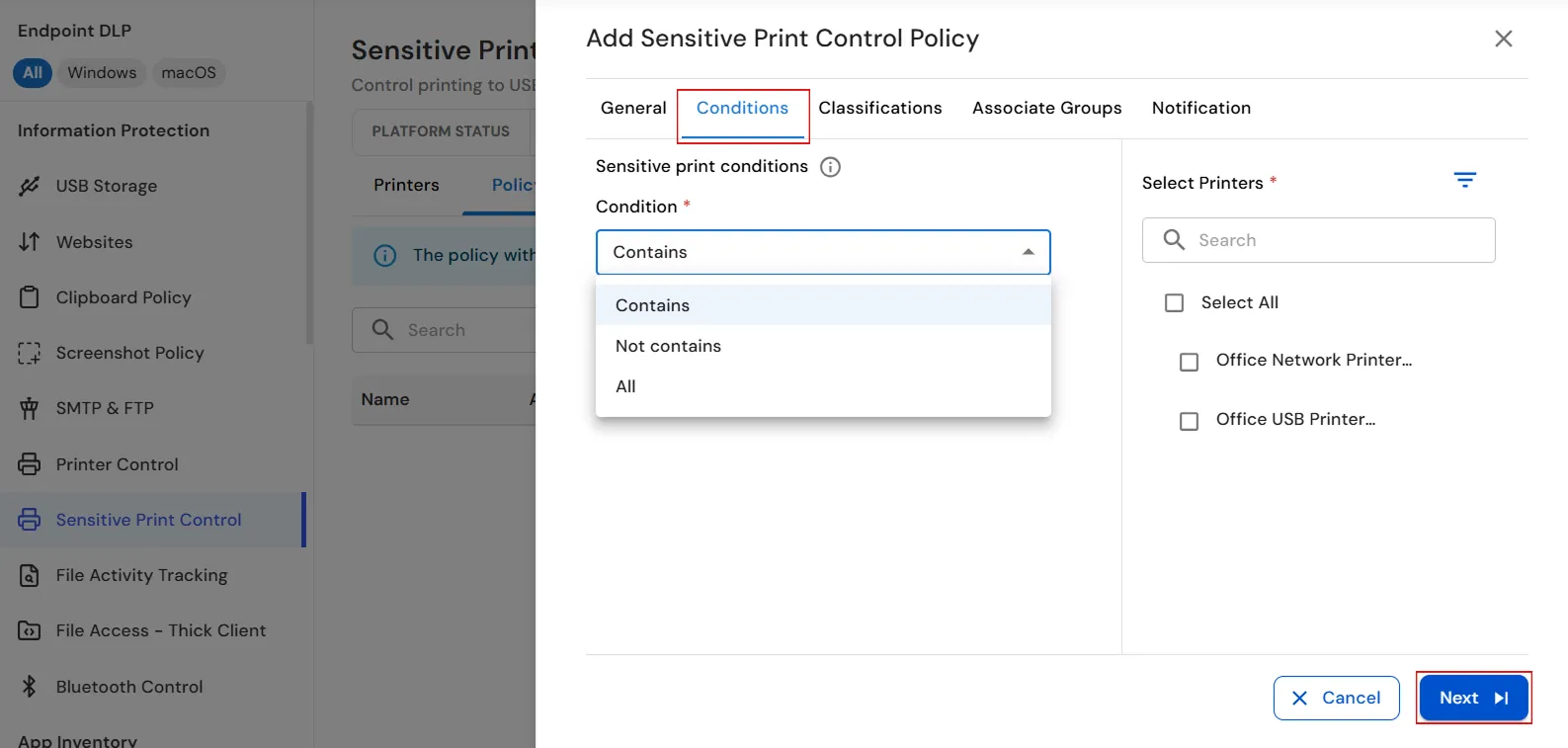Open the Associate Groups tab
The image size is (1568, 748).
[x=1047, y=108]
